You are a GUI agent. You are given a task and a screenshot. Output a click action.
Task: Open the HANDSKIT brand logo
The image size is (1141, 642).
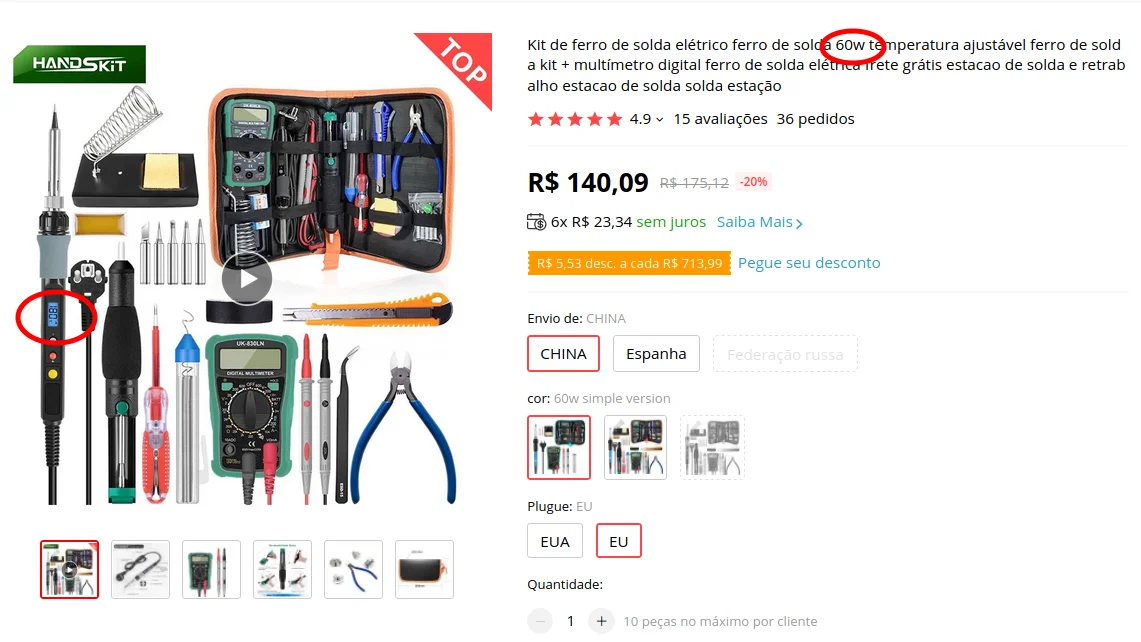tap(79, 64)
